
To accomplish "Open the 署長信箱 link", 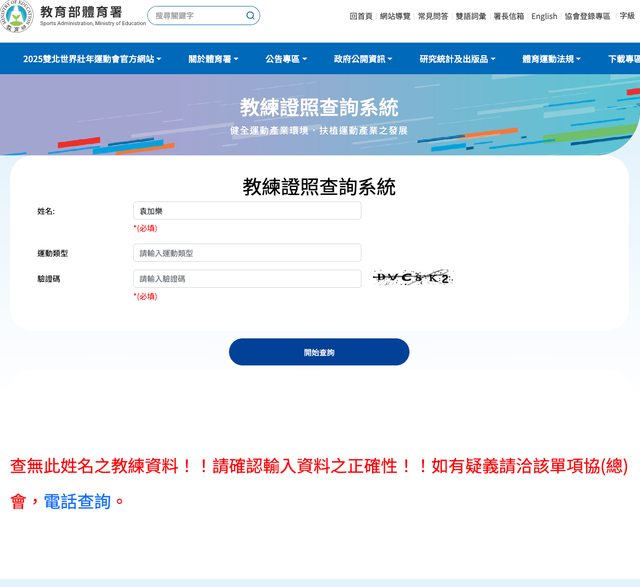I will pos(508,16).
